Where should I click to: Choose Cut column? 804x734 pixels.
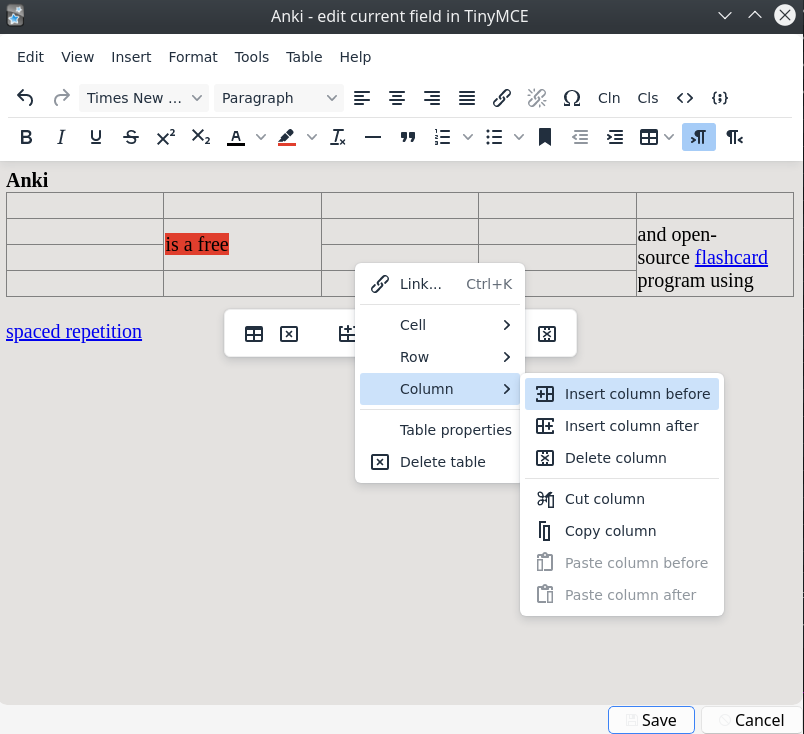621,499
